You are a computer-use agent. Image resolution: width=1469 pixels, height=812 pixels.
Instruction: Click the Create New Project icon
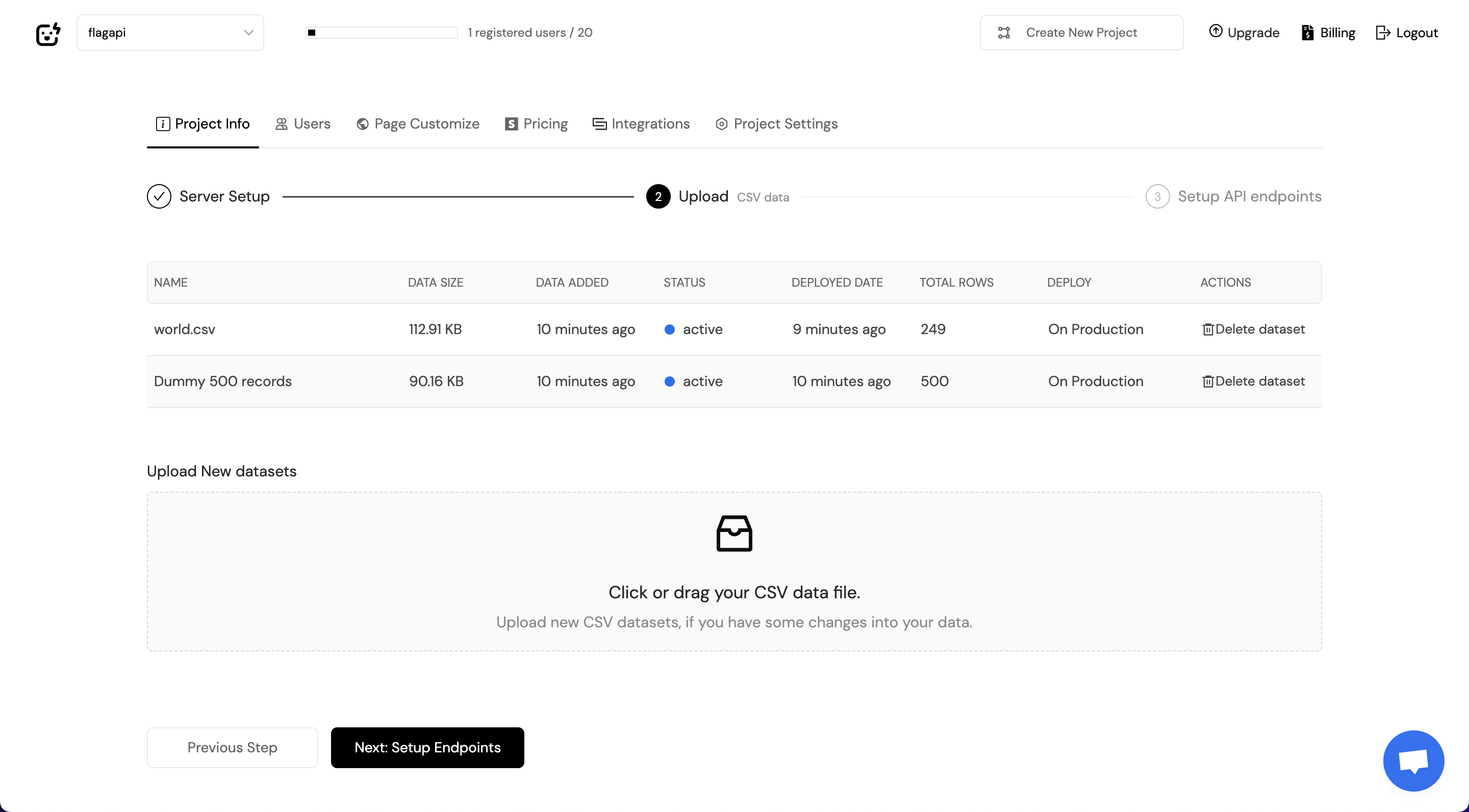pos(1004,33)
